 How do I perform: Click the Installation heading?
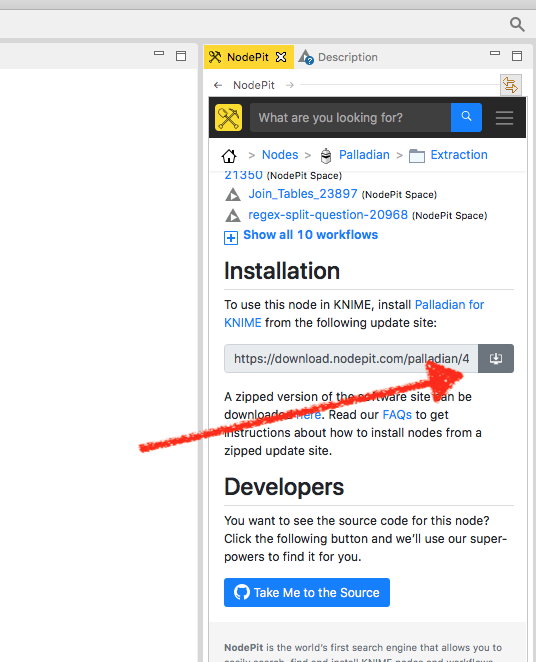pyautogui.click(x=282, y=271)
